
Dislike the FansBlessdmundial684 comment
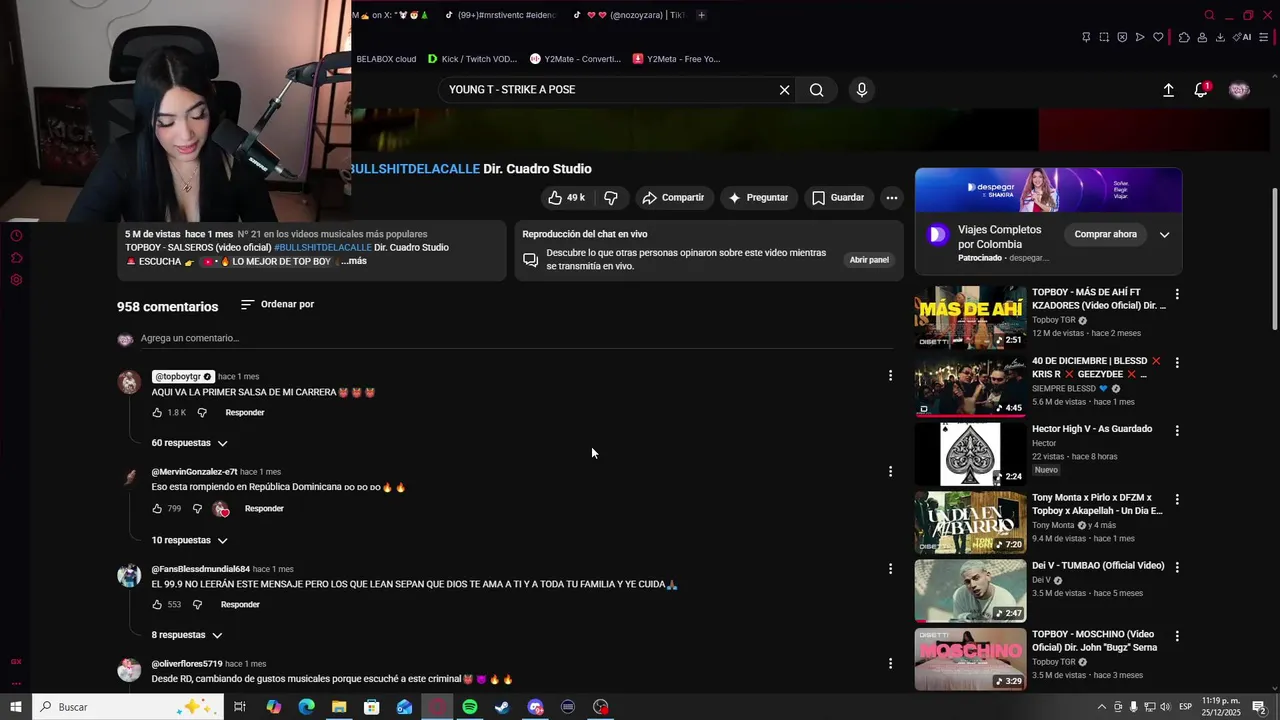click(197, 605)
